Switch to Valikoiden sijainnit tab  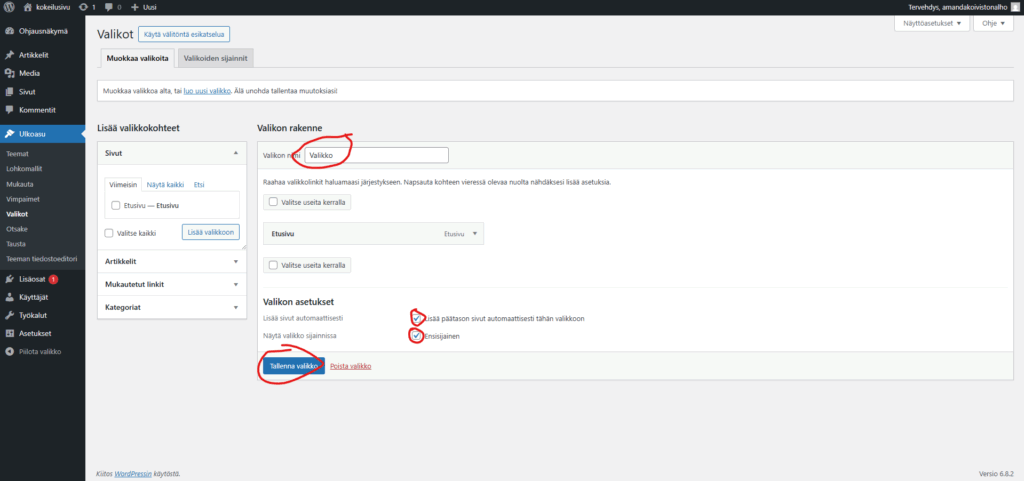point(216,58)
